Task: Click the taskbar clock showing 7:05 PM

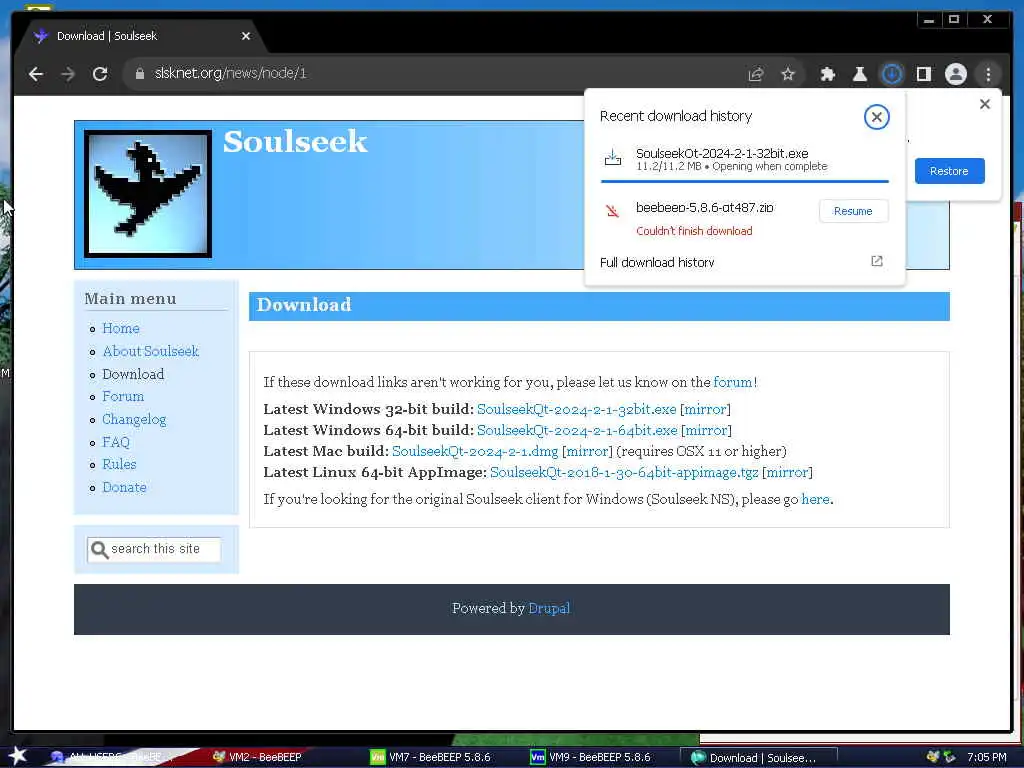Action: point(987,757)
